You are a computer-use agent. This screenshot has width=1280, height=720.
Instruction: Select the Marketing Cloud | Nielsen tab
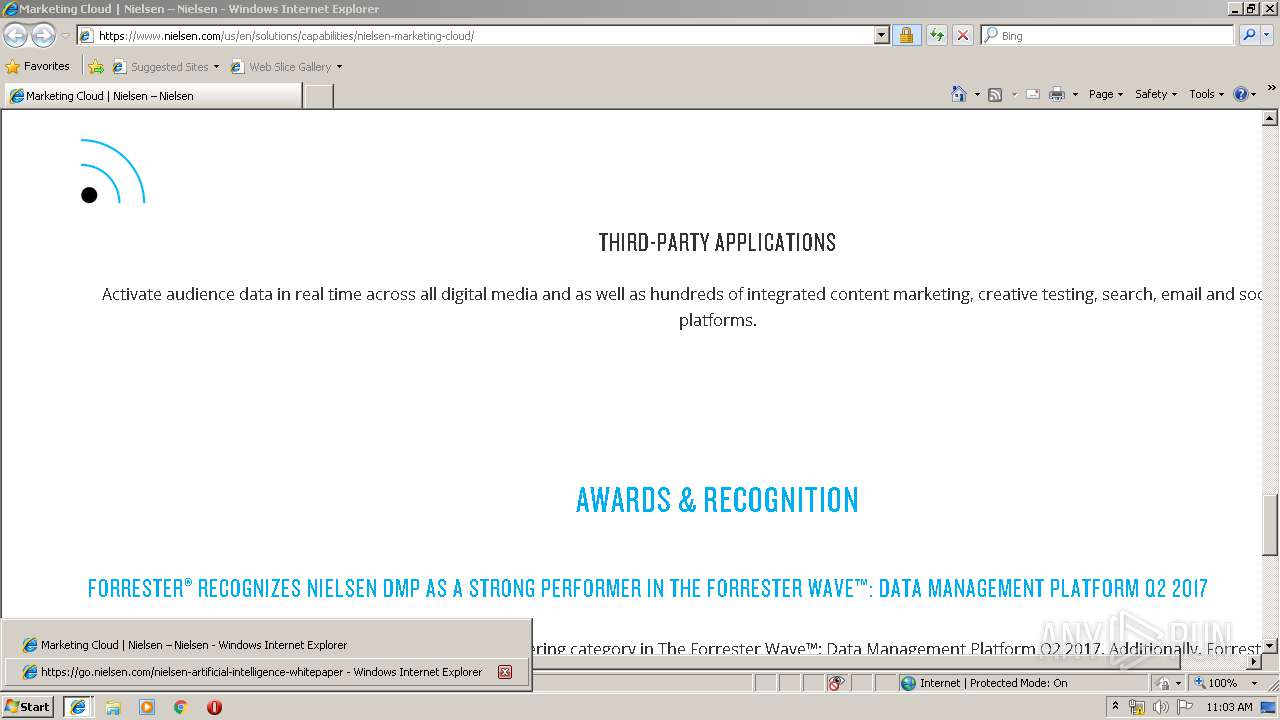pos(152,96)
